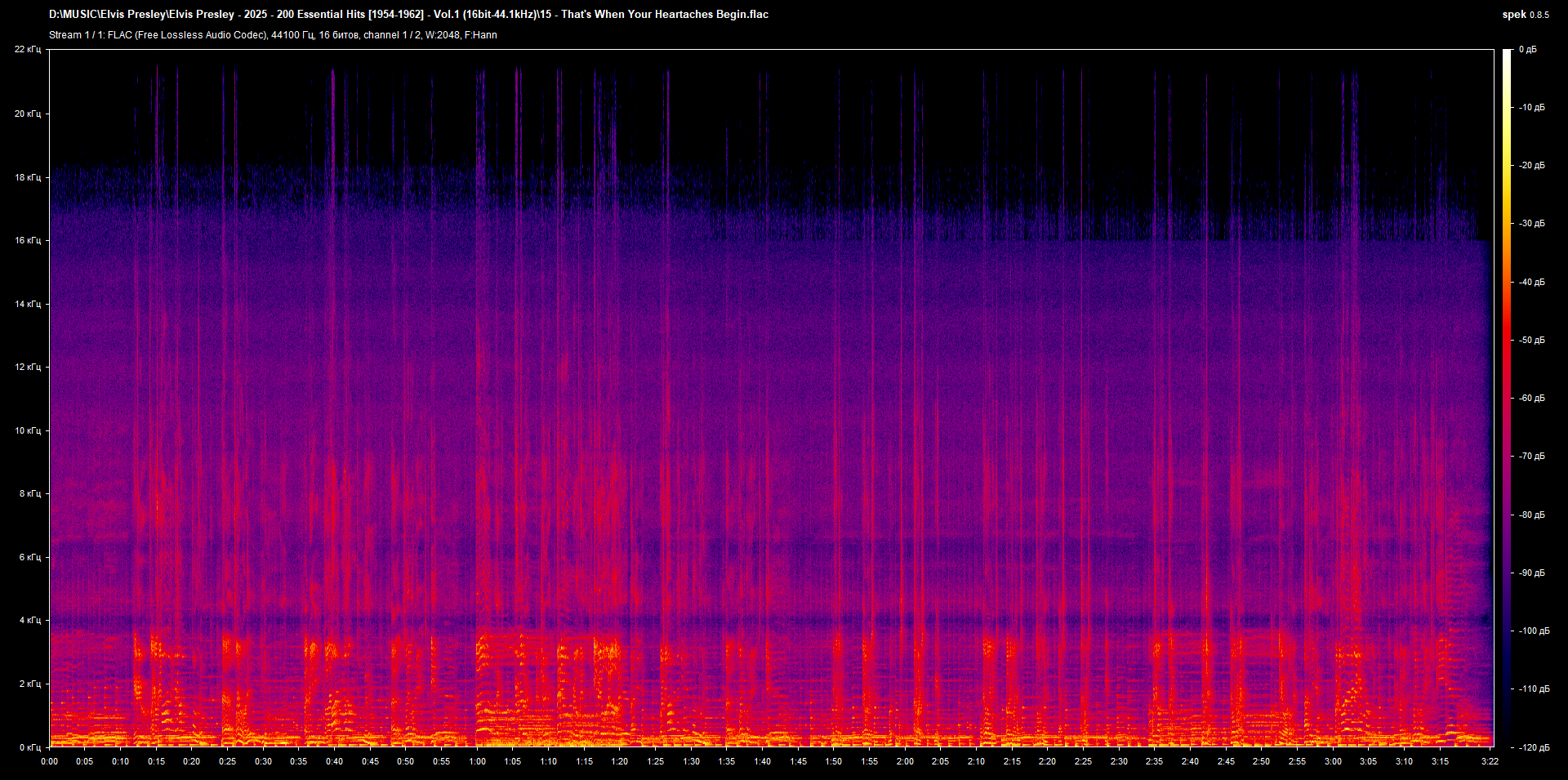Click the 0 дБ level label
This screenshot has width=1568, height=780.
point(1527,50)
